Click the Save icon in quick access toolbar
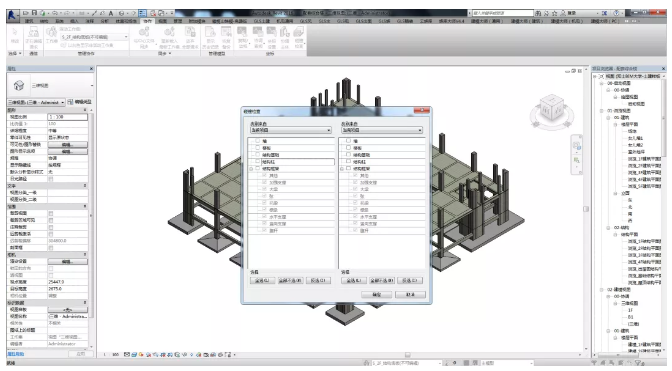This screenshot has width=672, height=371. pos(34,13)
